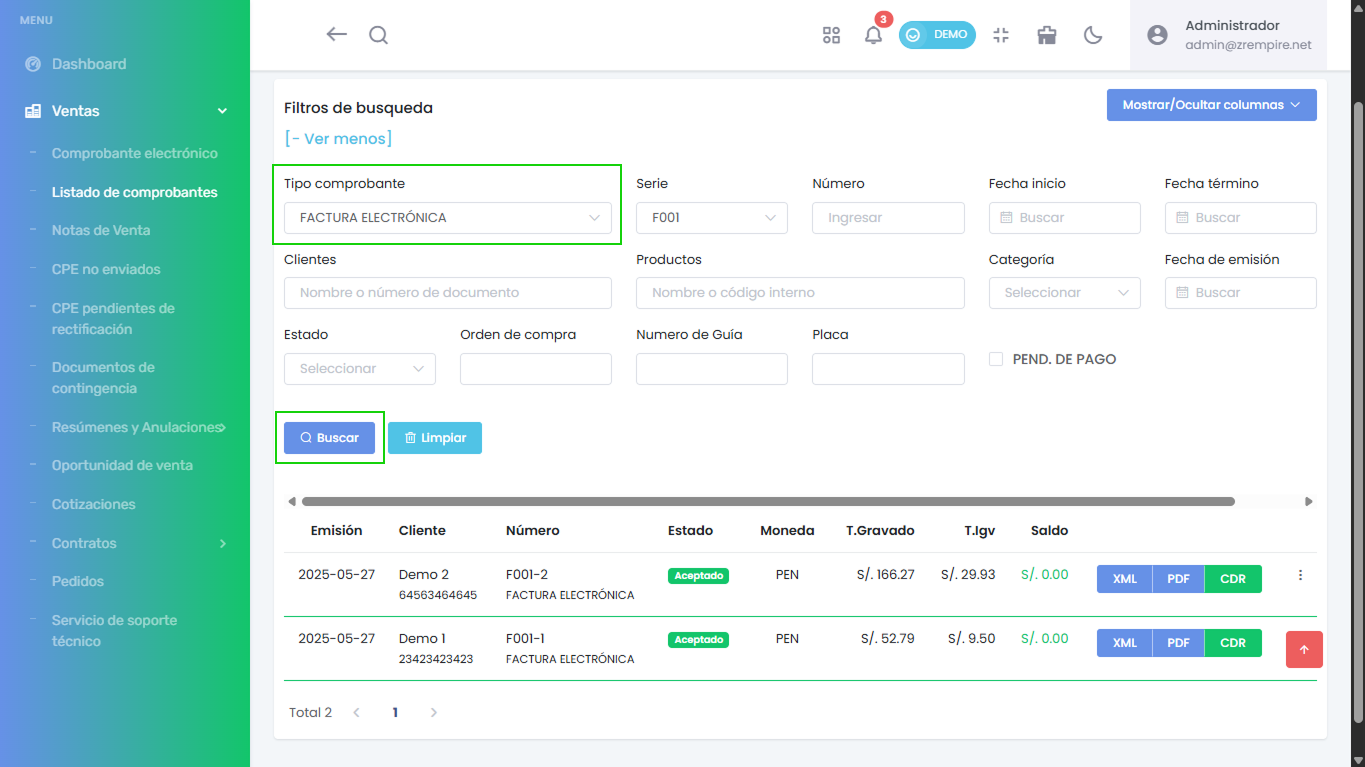
Task: Open Pedidos menu item
Action: pyautogui.click(x=78, y=581)
